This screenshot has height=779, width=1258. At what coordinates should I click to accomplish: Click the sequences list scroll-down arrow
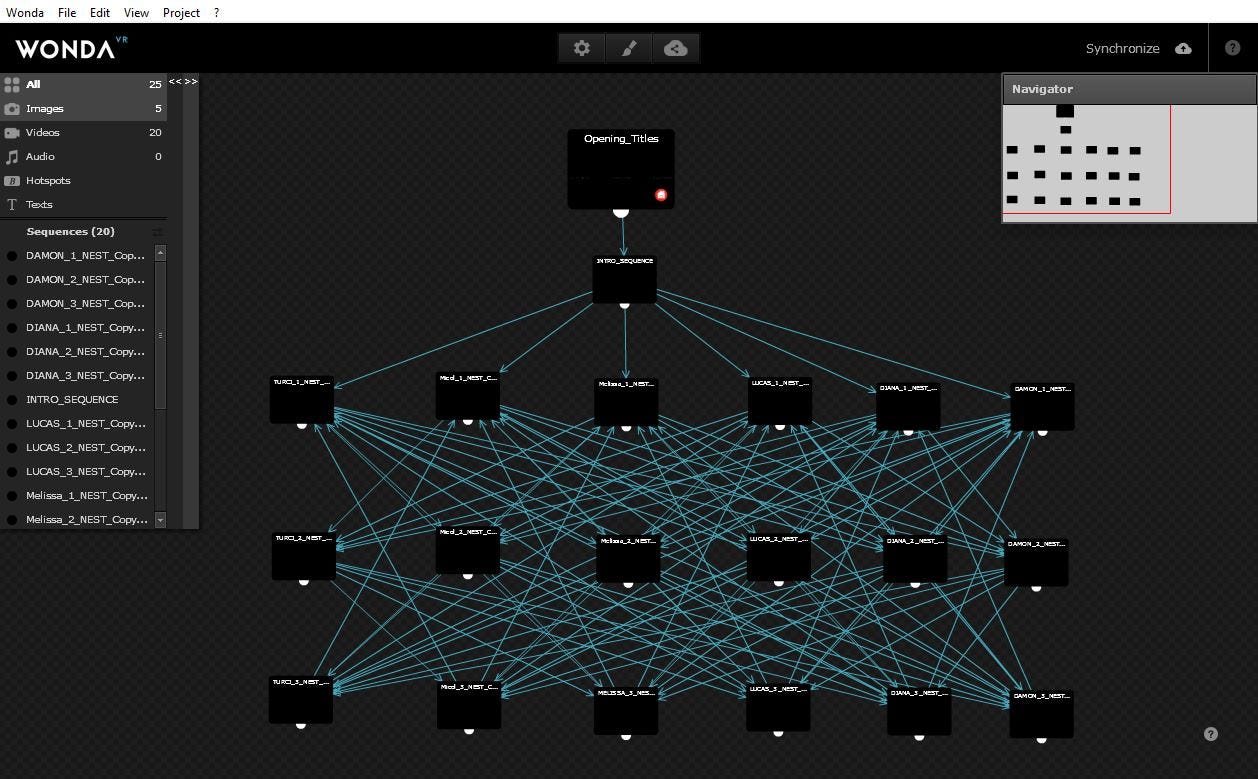[x=160, y=520]
